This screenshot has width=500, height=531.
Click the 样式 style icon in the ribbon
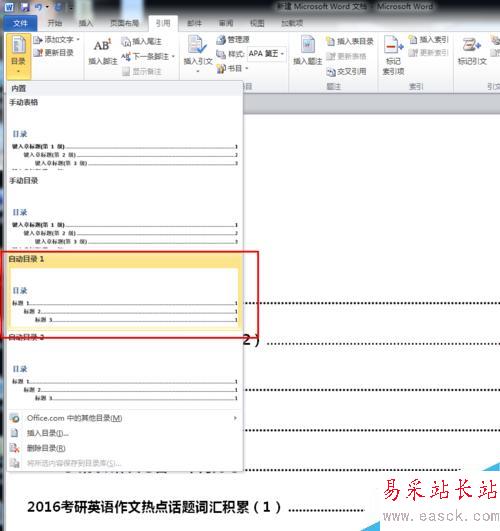coord(221,54)
